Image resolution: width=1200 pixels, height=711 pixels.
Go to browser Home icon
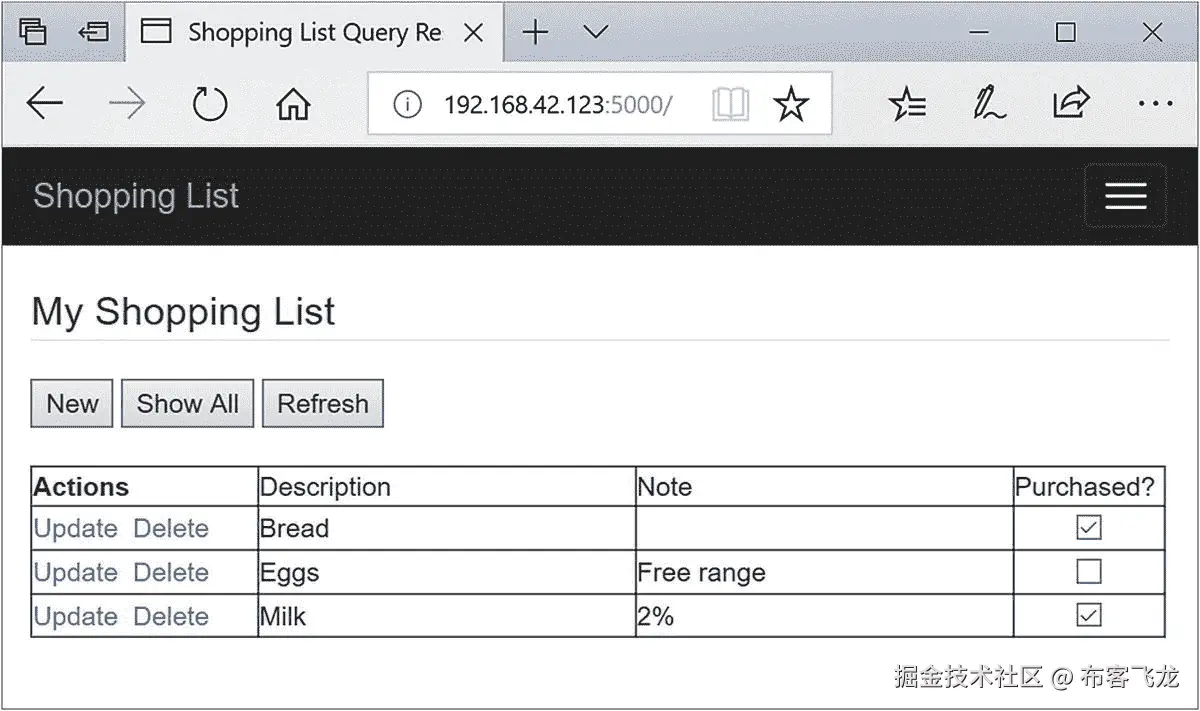tap(293, 103)
